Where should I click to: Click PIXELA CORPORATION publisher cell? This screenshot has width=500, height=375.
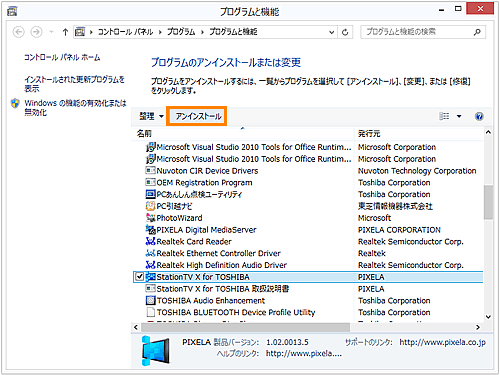tap(399, 230)
